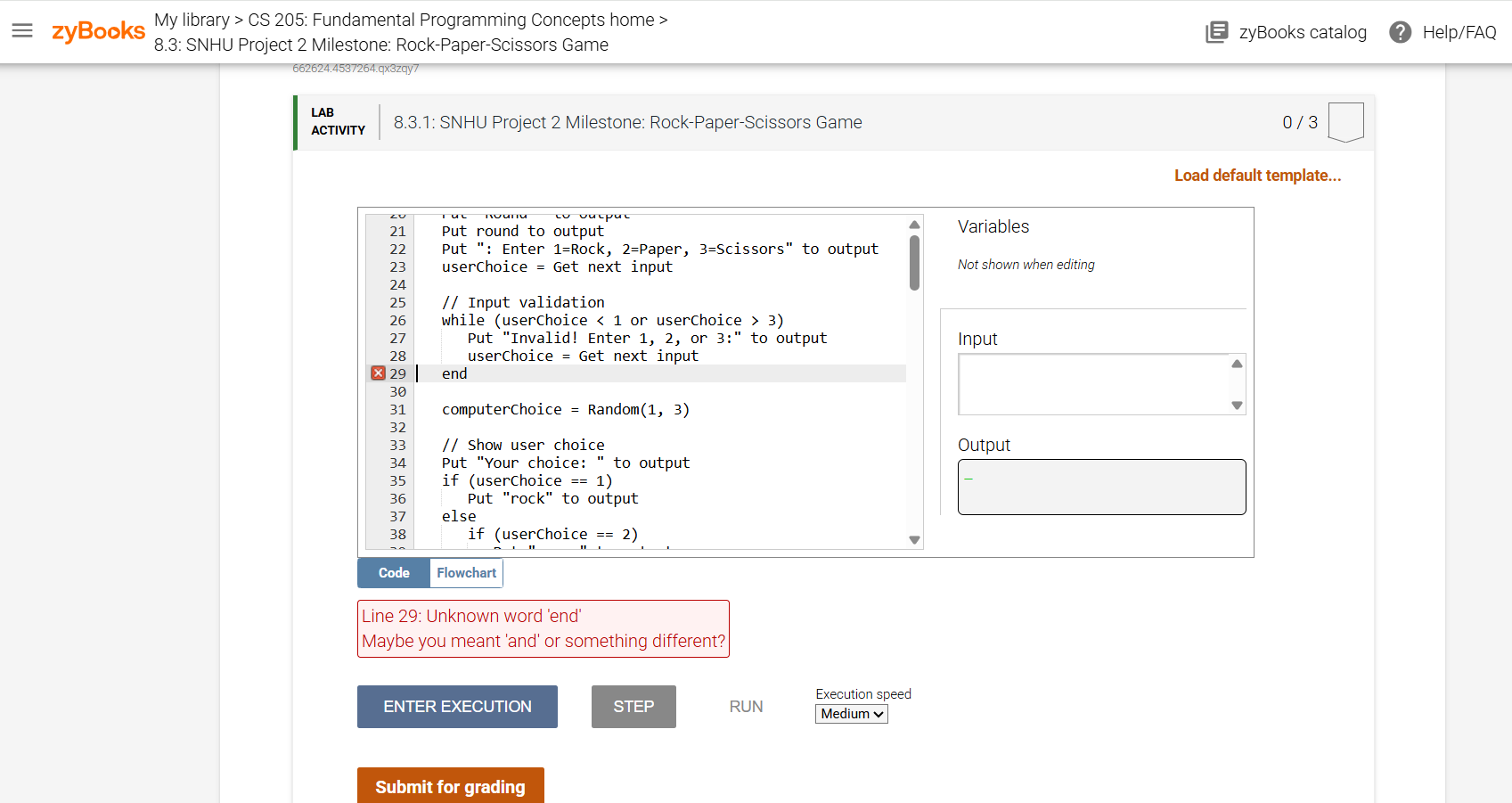Click line number 30 in gutter
Viewport: 1512px width, 803px height.
397,391
